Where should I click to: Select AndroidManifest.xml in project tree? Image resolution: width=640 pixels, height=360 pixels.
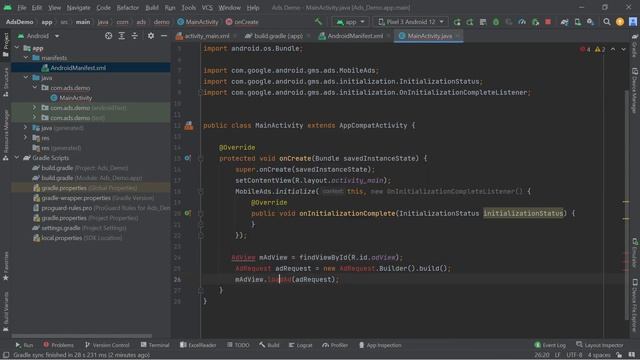click(x=78, y=68)
